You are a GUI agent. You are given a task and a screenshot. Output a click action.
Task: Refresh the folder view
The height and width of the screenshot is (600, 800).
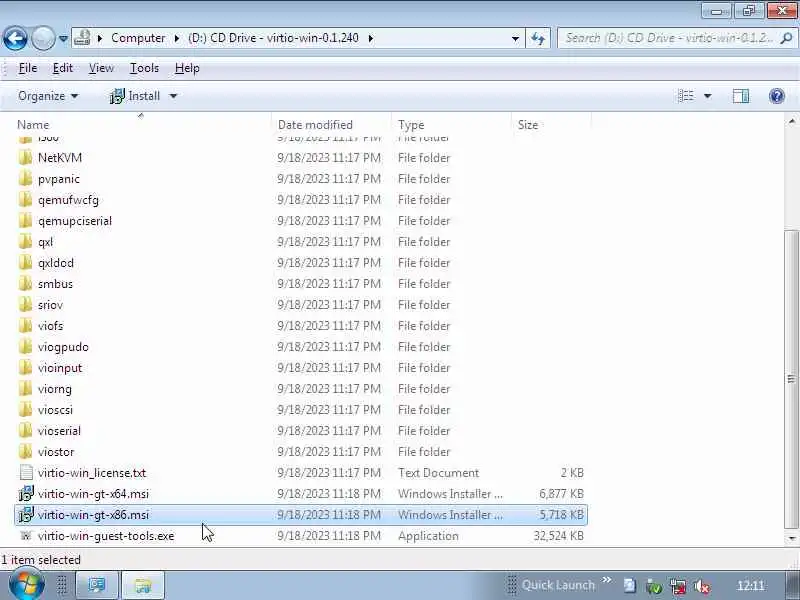coord(538,38)
